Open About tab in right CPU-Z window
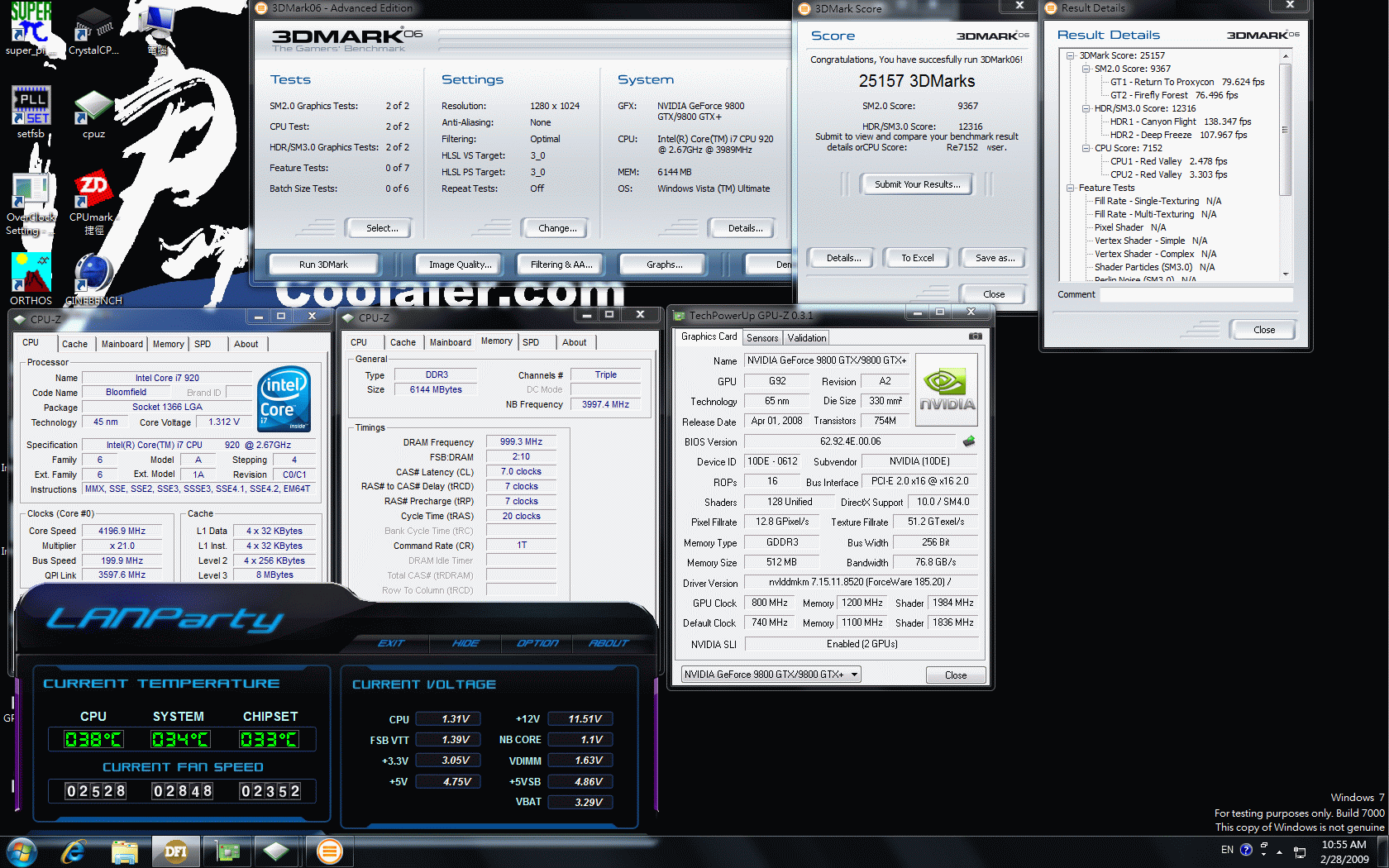 tap(574, 342)
